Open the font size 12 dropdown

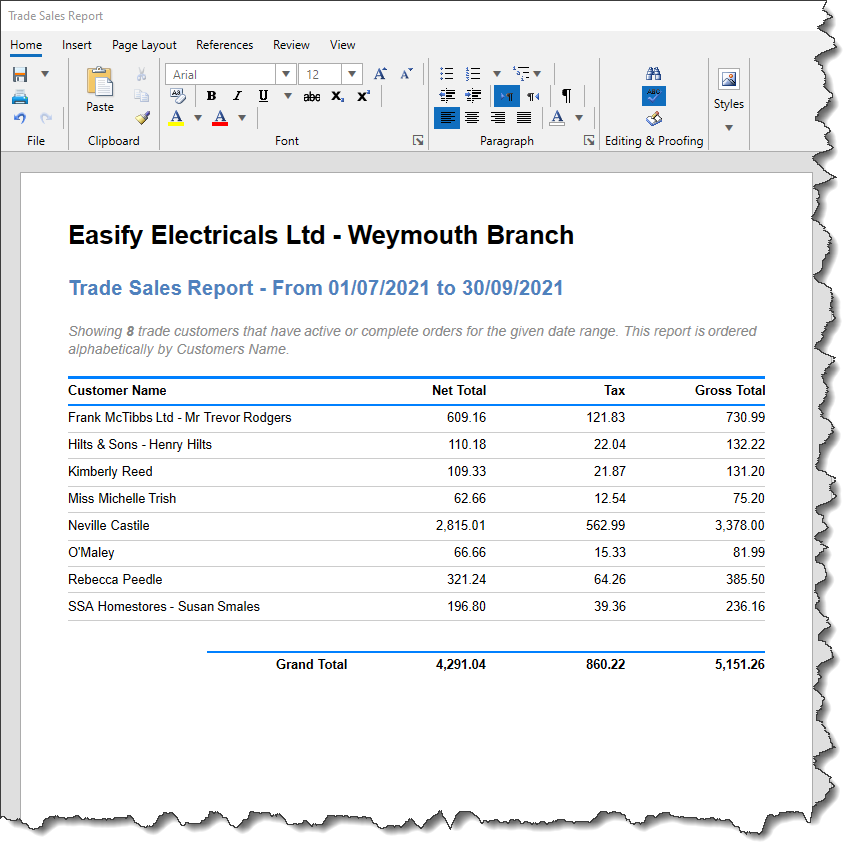coord(351,75)
